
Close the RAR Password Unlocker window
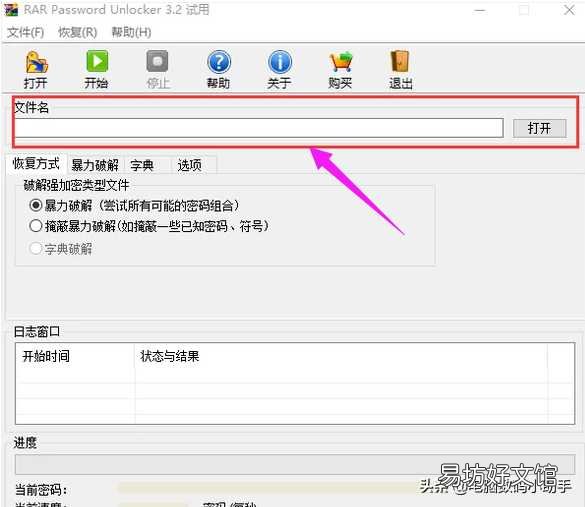point(569,10)
